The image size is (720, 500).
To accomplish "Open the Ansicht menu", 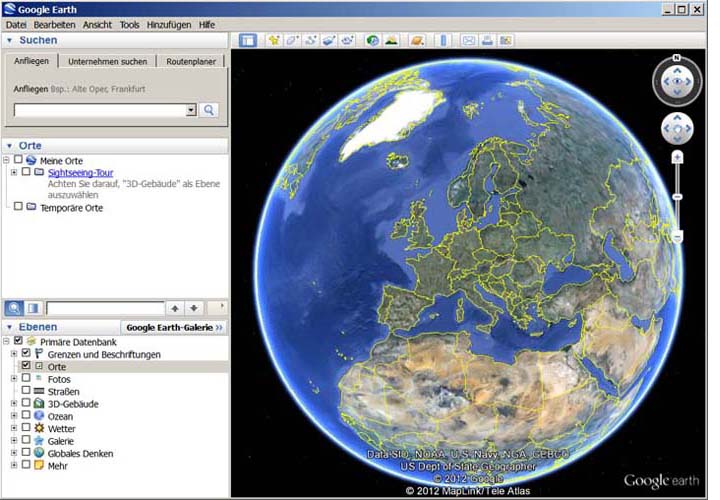I will pos(97,25).
